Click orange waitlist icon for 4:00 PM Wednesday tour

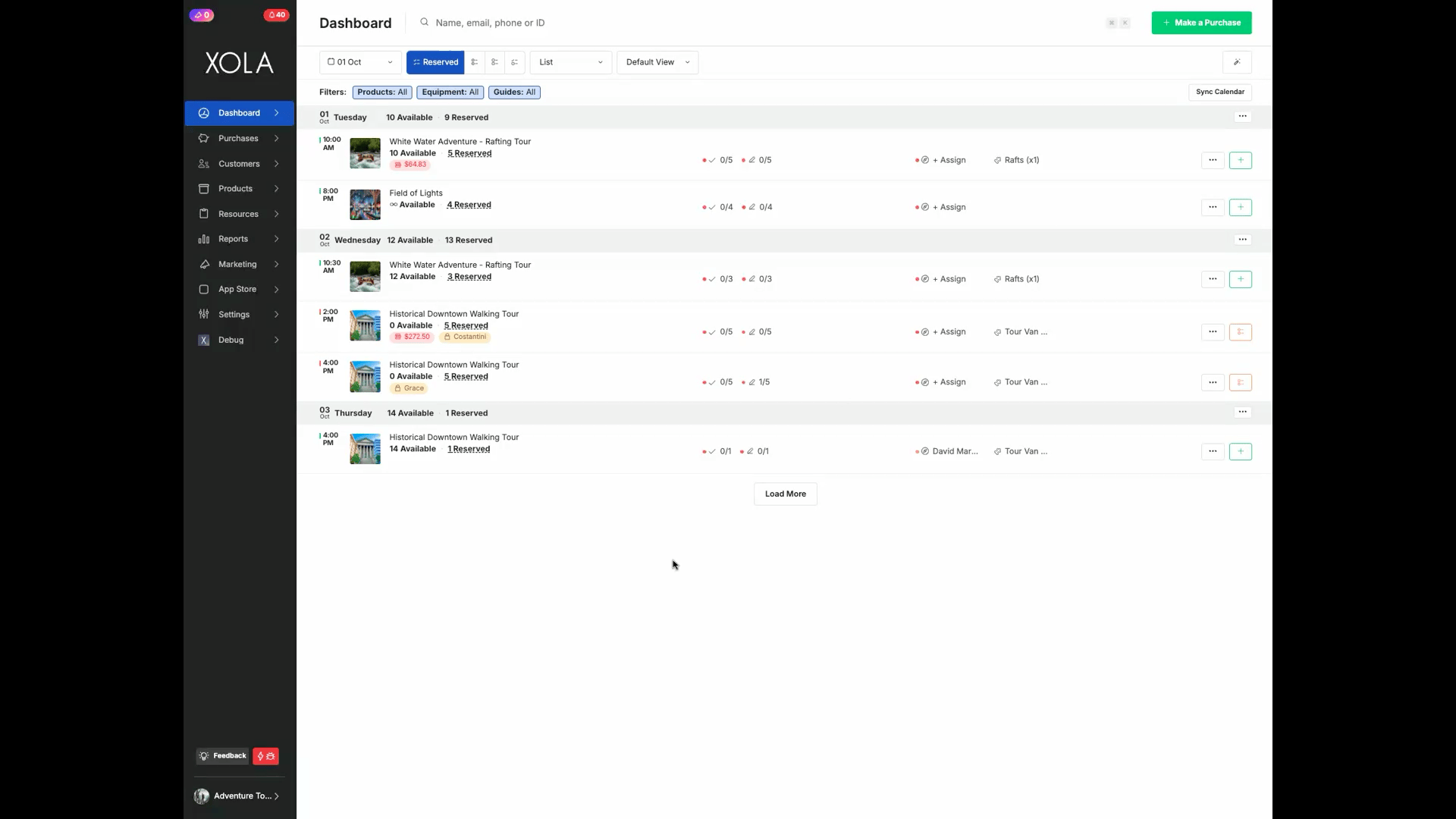[1241, 382]
